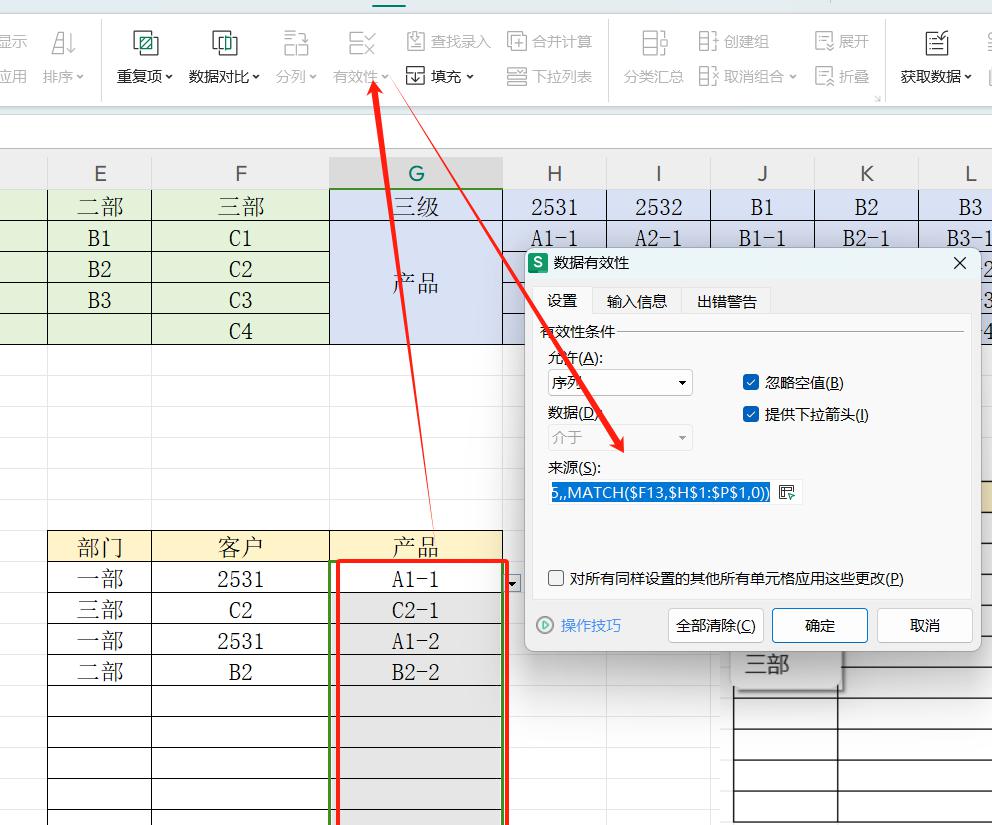Click cell containing B2-2

point(416,671)
